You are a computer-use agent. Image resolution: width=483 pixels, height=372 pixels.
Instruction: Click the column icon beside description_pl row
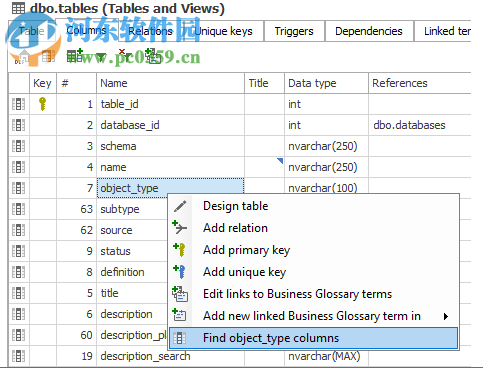[18, 335]
